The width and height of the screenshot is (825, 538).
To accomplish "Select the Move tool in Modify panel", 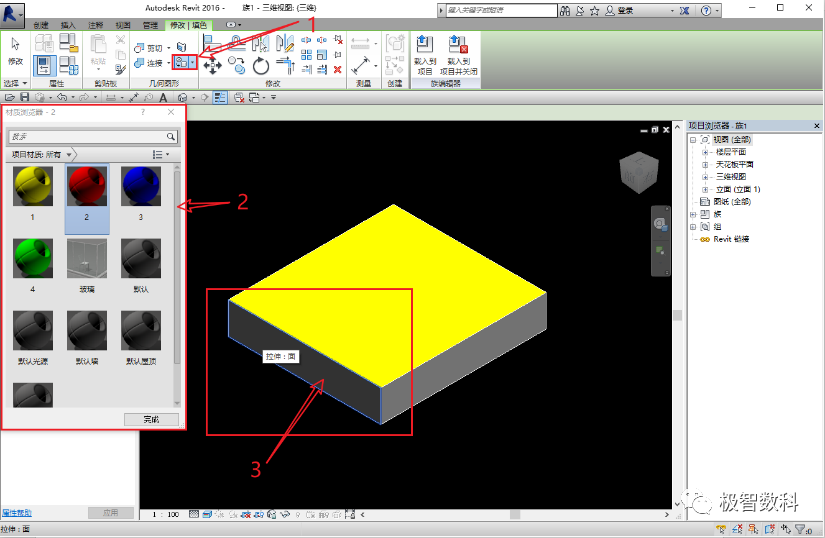I will point(213,66).
